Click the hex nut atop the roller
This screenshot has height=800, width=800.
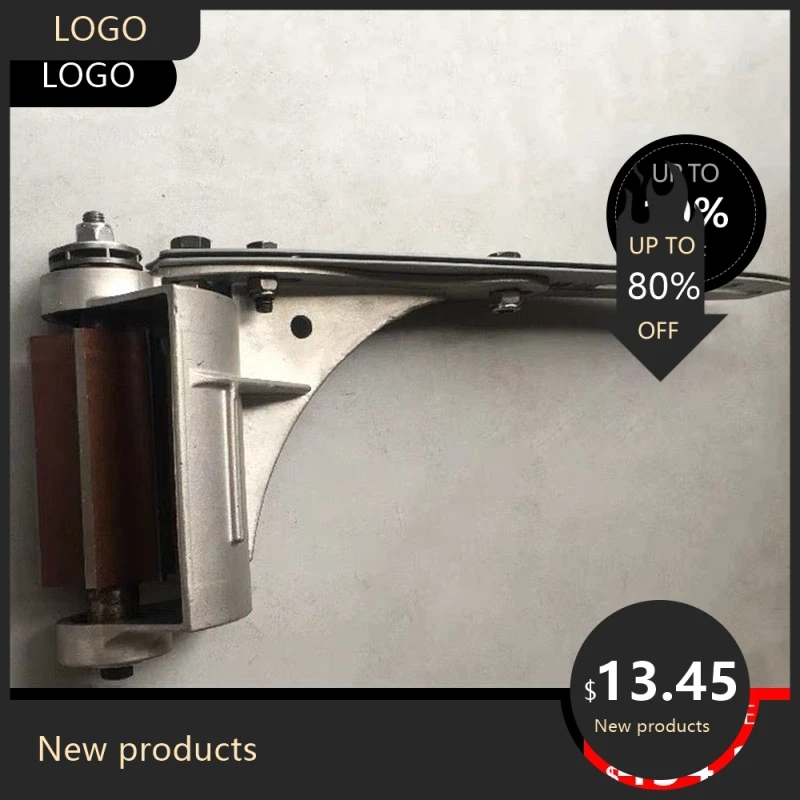[x=95, y=228]
